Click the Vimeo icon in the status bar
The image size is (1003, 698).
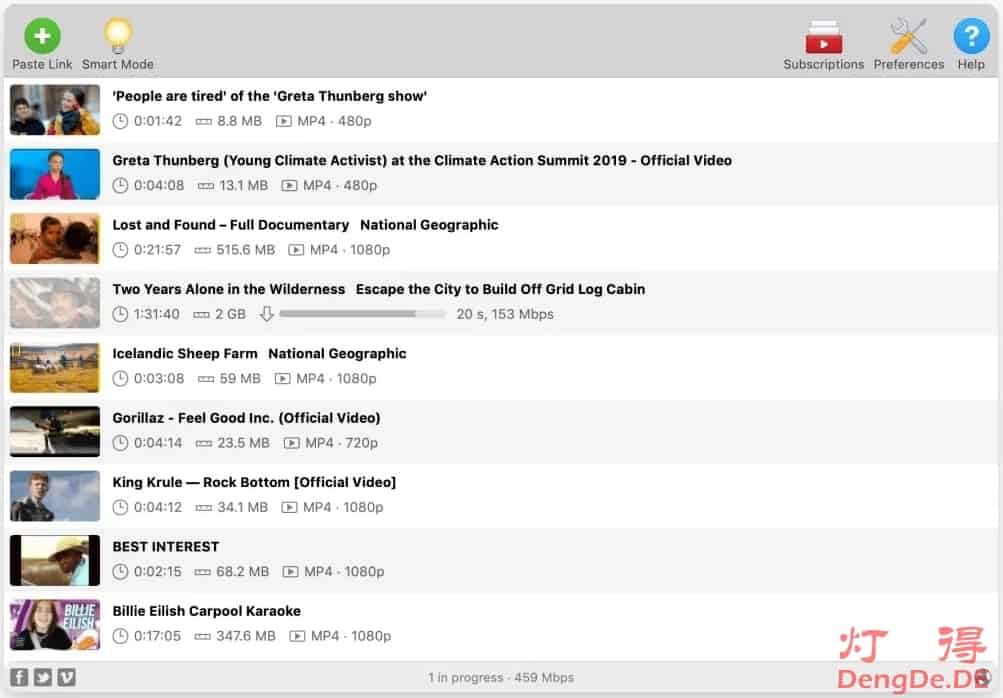66,677
